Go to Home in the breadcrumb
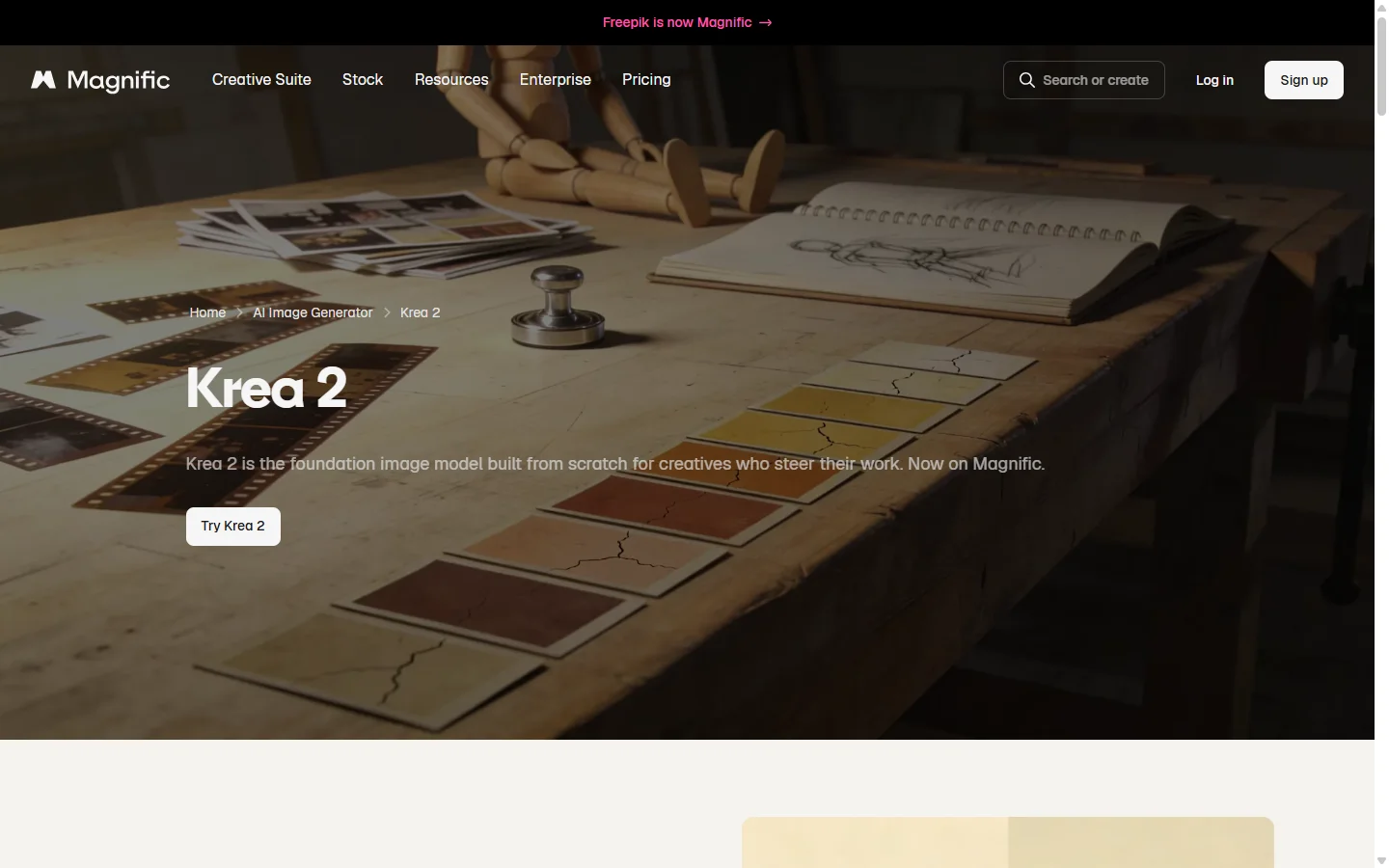Viewport: 1389px width, 868px height. [x=207, y=312]
